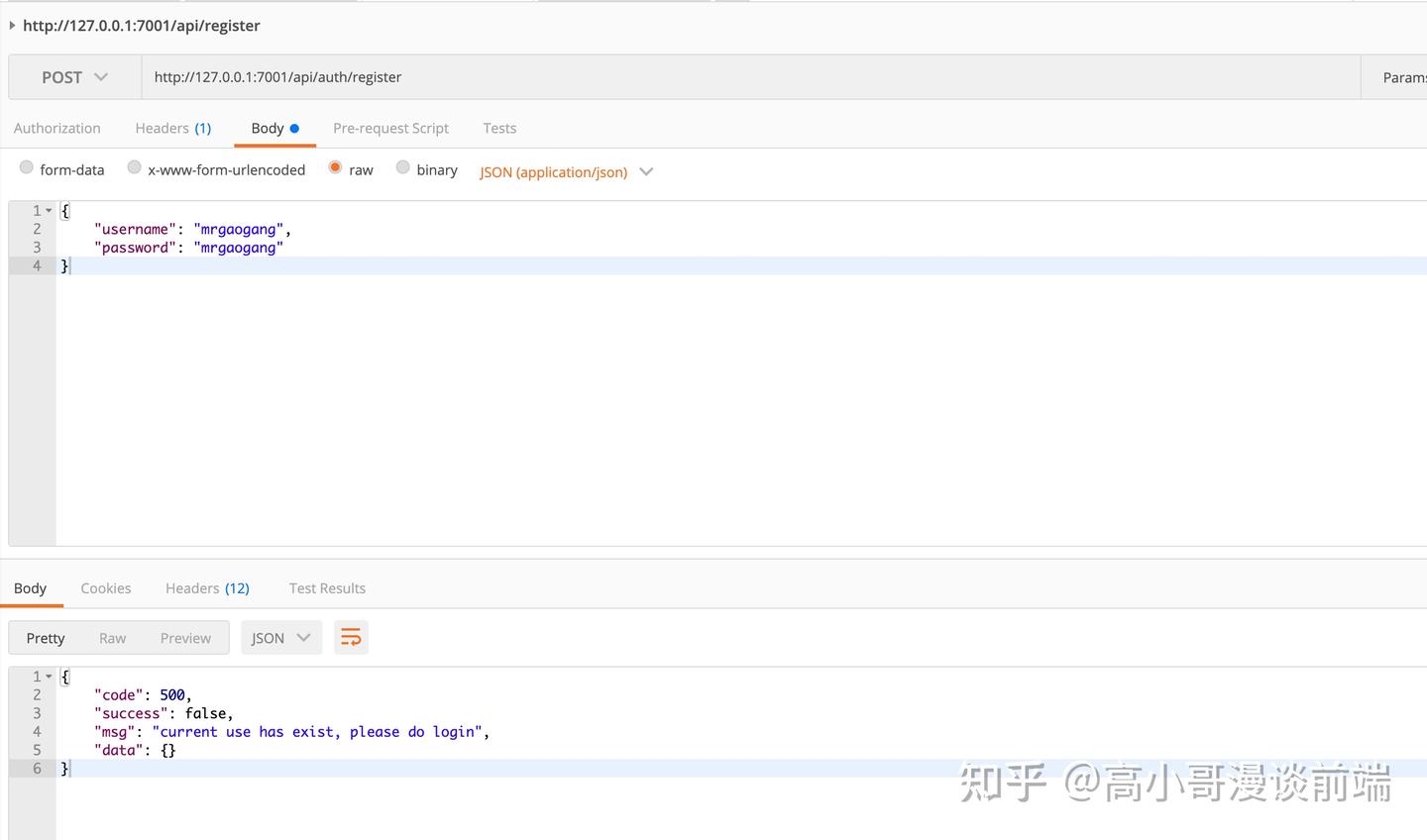1427x840 pixels.
Task: Click the request title http://127.0.0.1:7001/api/register
Action: (141, 26)
